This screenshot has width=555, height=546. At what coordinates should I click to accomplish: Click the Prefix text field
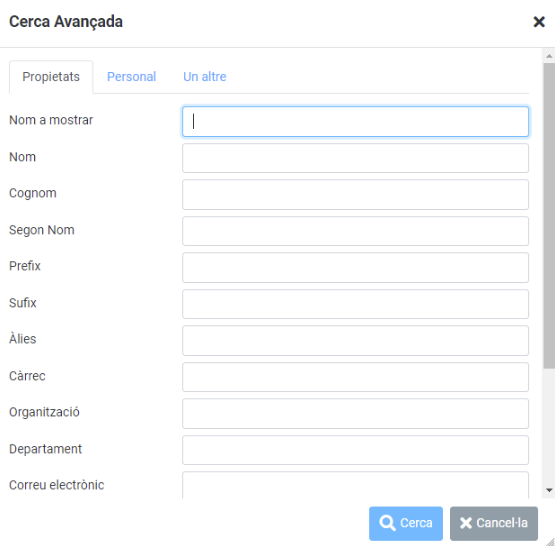(x=355, y=268)
